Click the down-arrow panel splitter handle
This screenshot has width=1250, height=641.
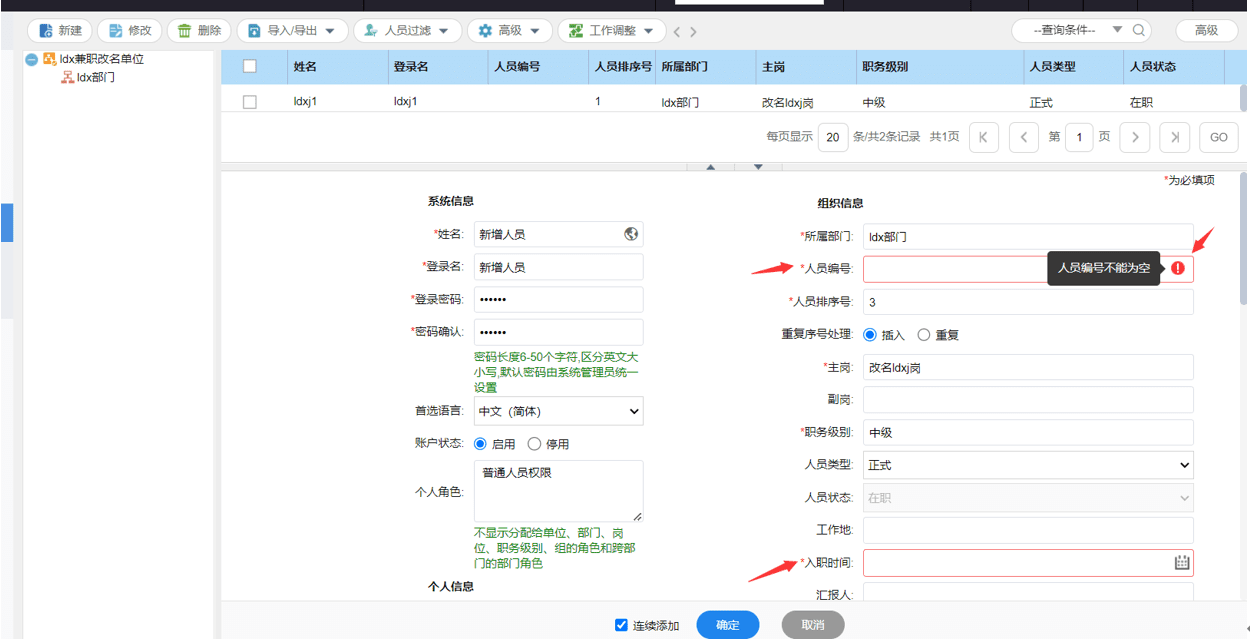point(758,167)
